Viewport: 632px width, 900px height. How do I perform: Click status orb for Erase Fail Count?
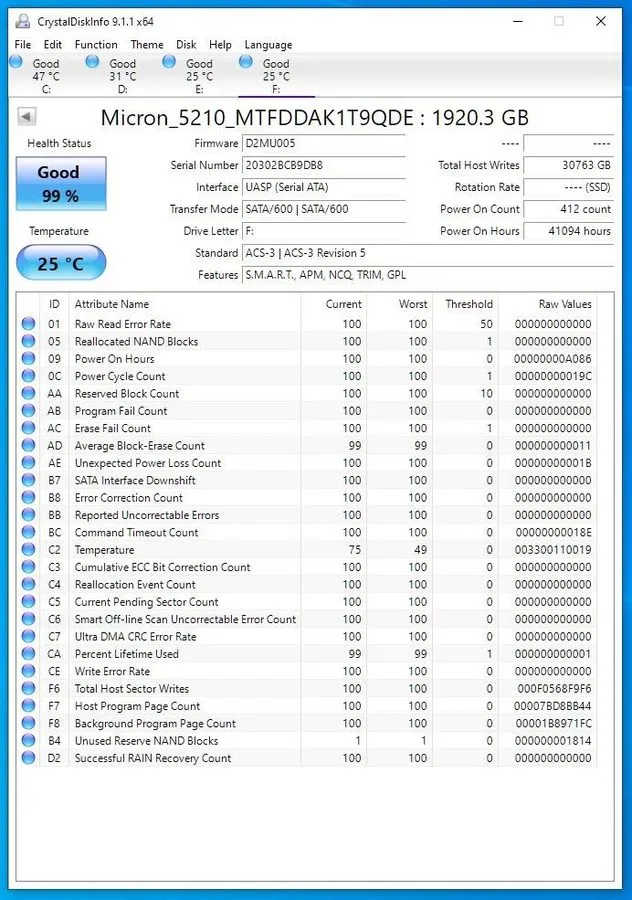(28, 428)
